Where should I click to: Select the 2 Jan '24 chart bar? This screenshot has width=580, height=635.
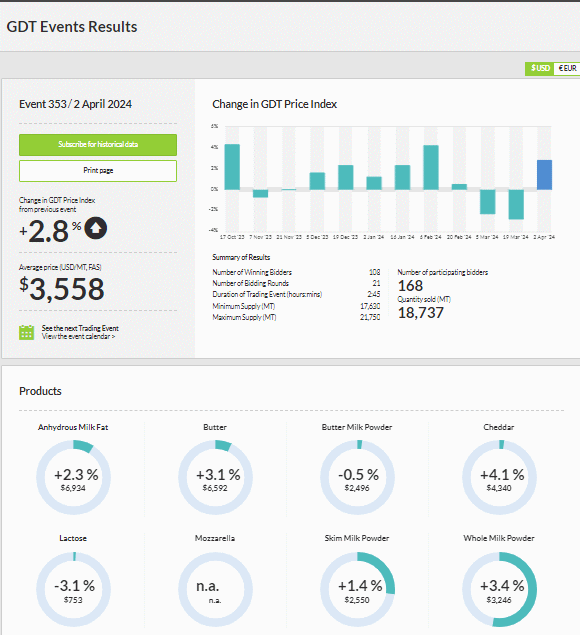[374, 183]
